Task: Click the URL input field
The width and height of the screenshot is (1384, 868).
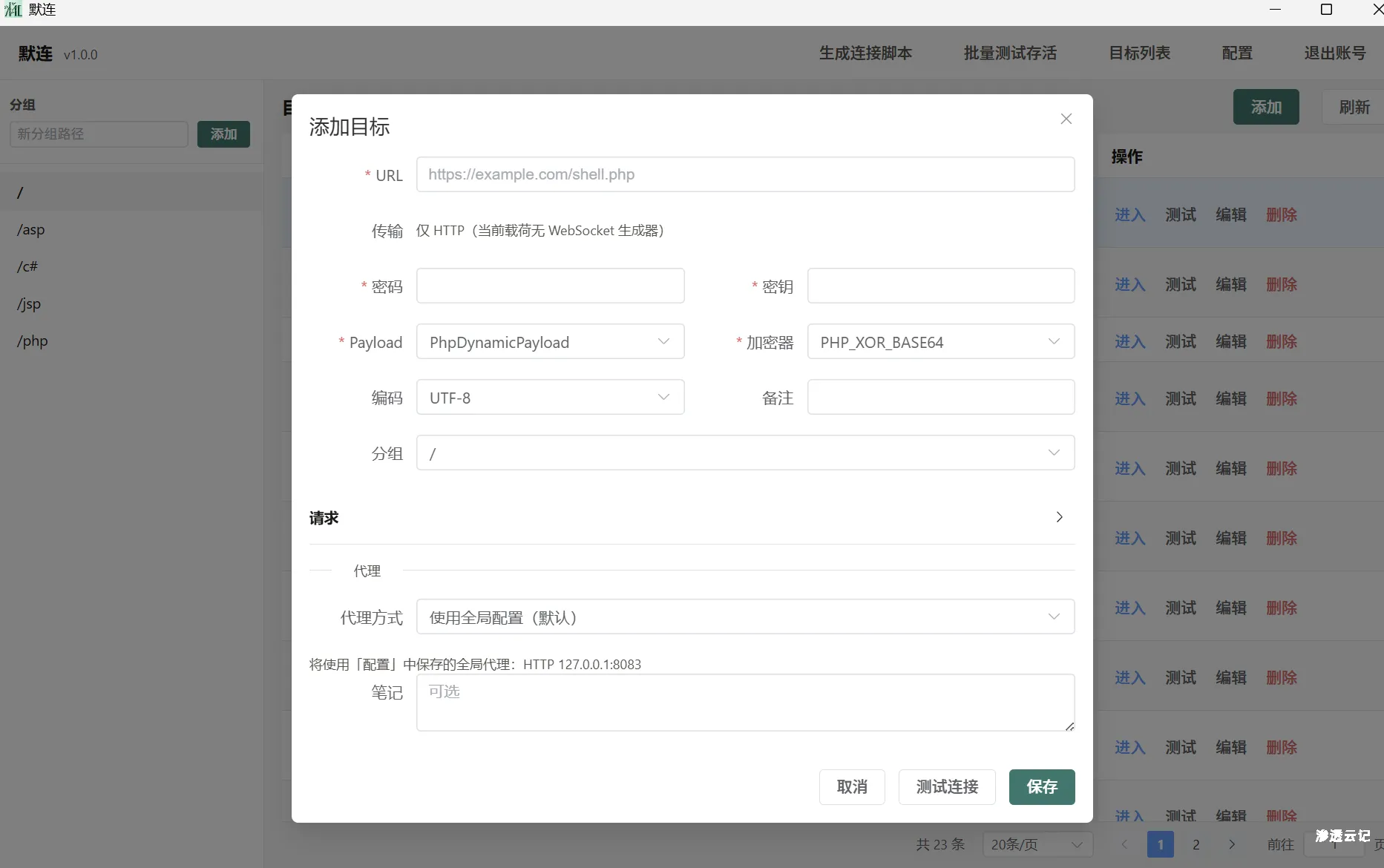Action: 745,174
